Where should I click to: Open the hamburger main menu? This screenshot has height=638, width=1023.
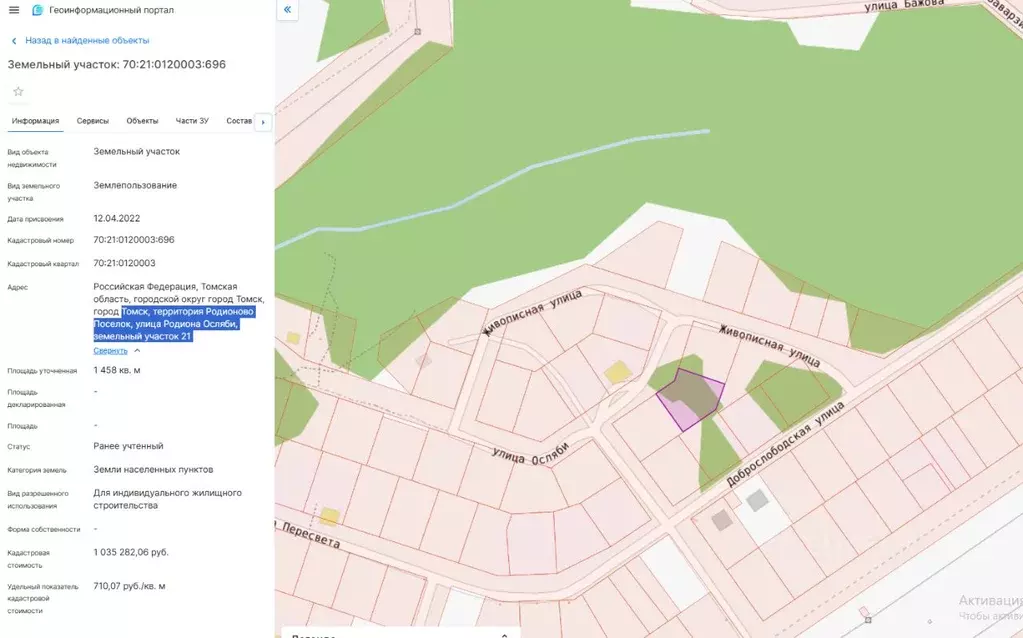click(14, 10)
